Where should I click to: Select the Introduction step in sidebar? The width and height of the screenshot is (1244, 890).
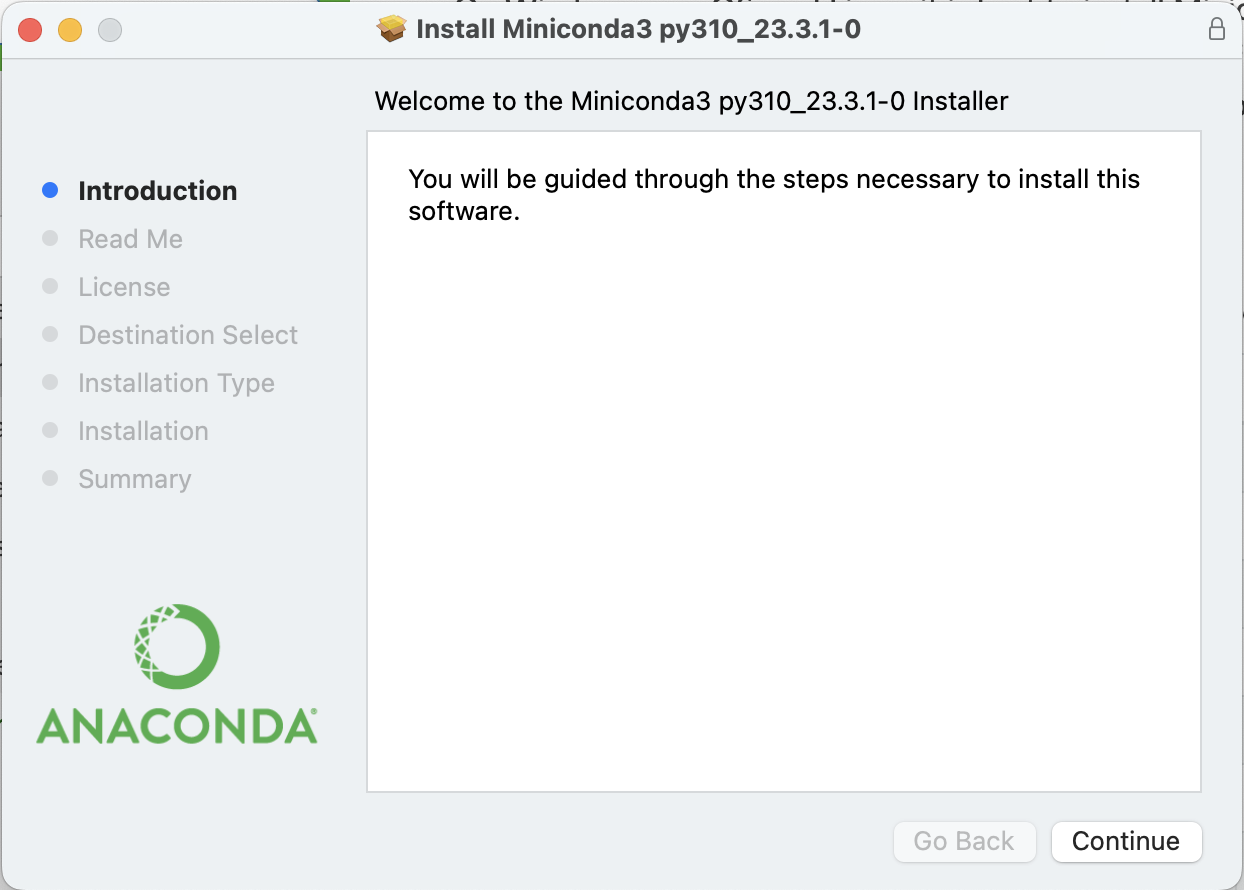click(x=157, y=190)
